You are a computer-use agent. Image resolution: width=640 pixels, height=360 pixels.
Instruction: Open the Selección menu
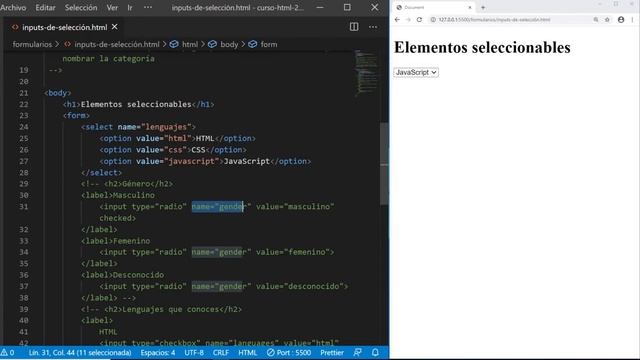tap(81, 7)
